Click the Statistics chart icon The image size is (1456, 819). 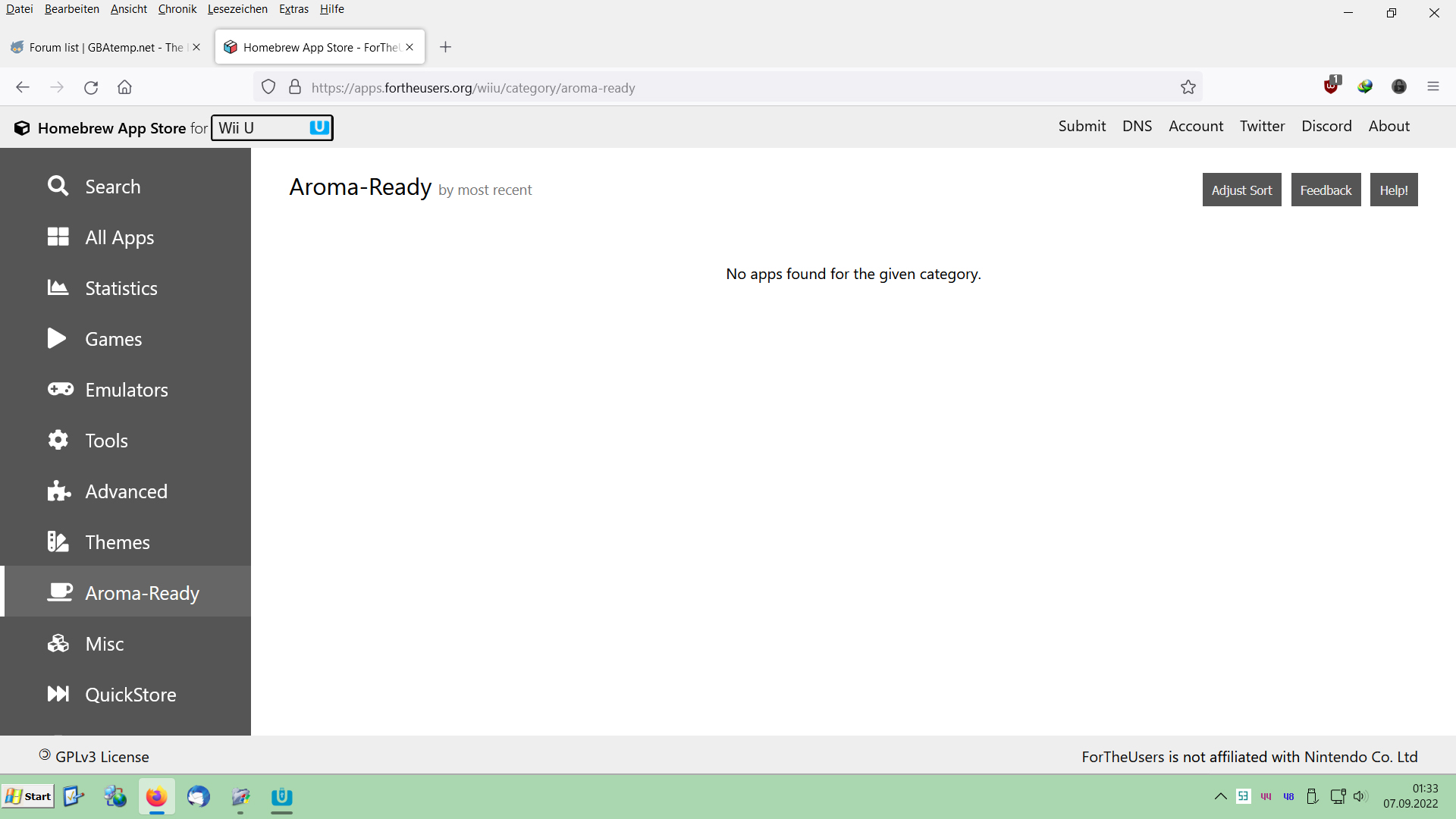pyautogui.click(x=58, y=287)
